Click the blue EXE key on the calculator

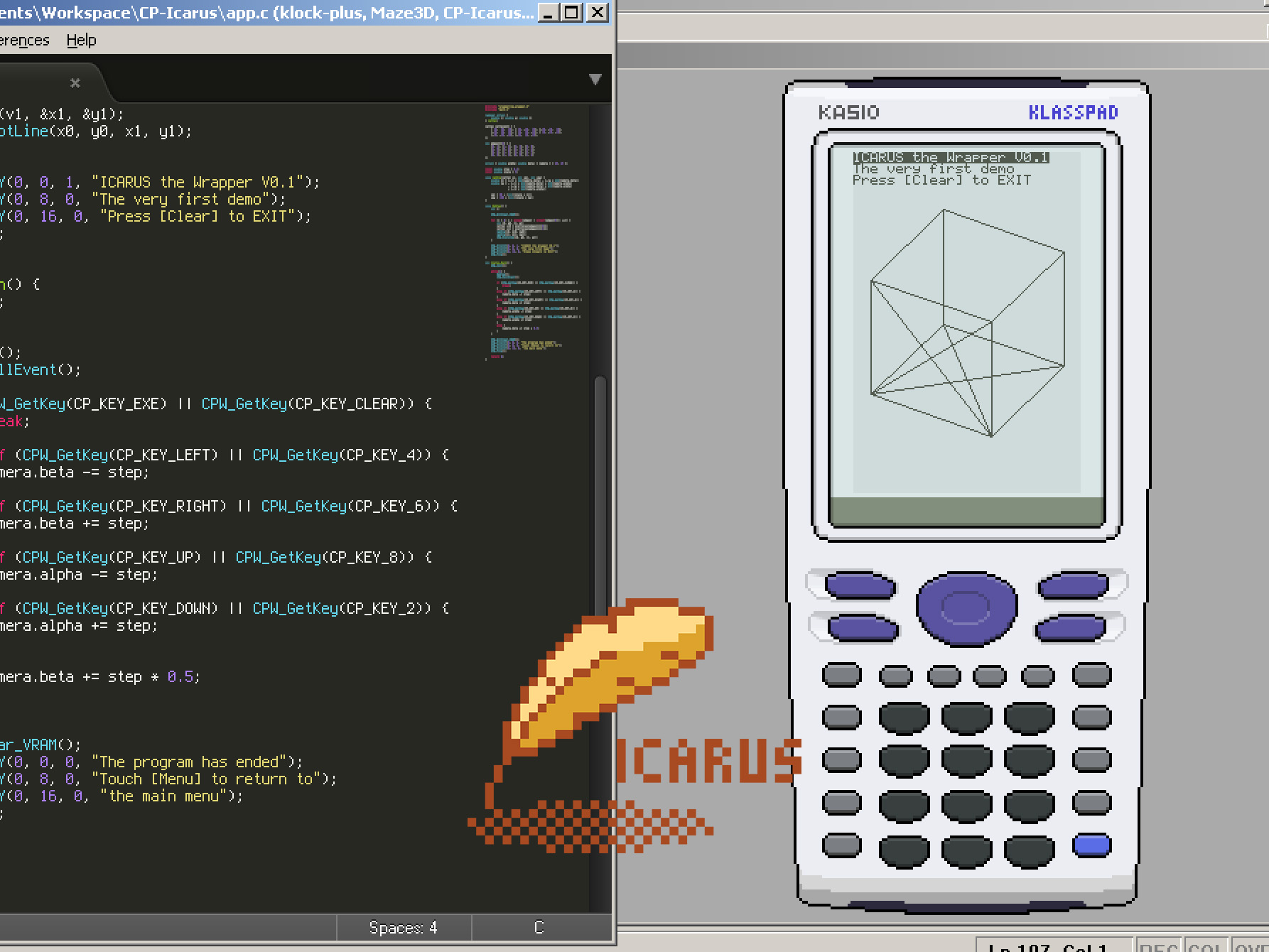coord(1091,845)
